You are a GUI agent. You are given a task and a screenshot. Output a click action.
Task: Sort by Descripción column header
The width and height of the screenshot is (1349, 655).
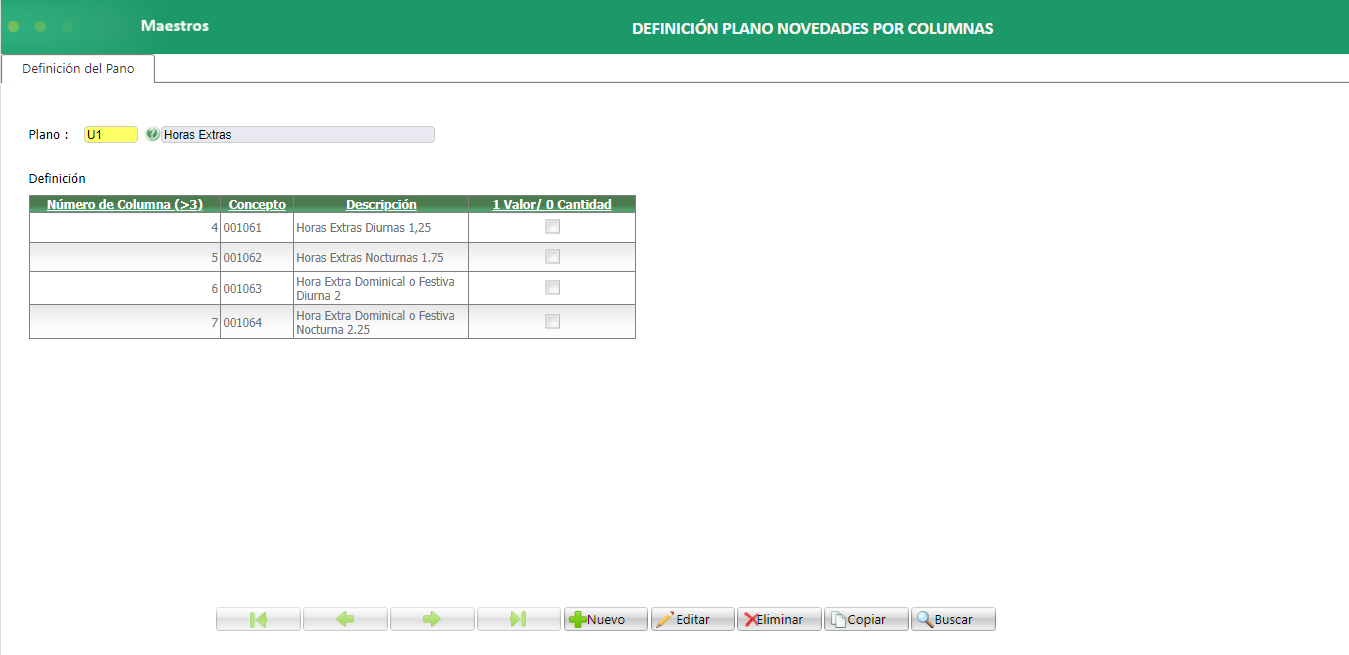[x=381, y=204]
